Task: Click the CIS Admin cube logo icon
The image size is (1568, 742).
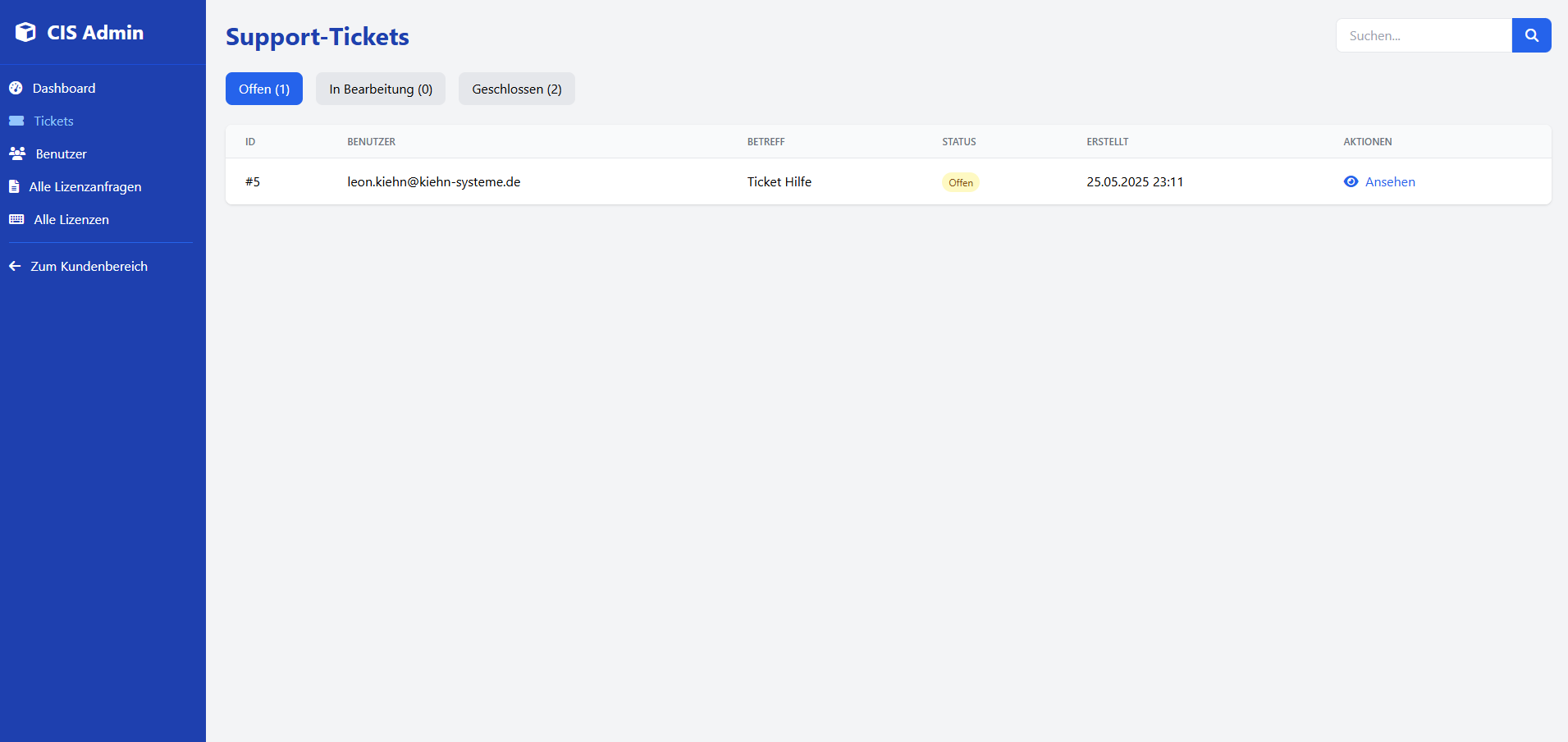Action: 25,32
